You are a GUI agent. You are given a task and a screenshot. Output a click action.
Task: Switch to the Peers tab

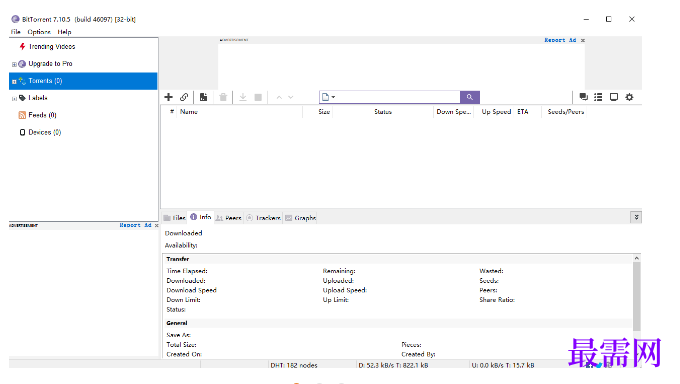tap(229, 218)
